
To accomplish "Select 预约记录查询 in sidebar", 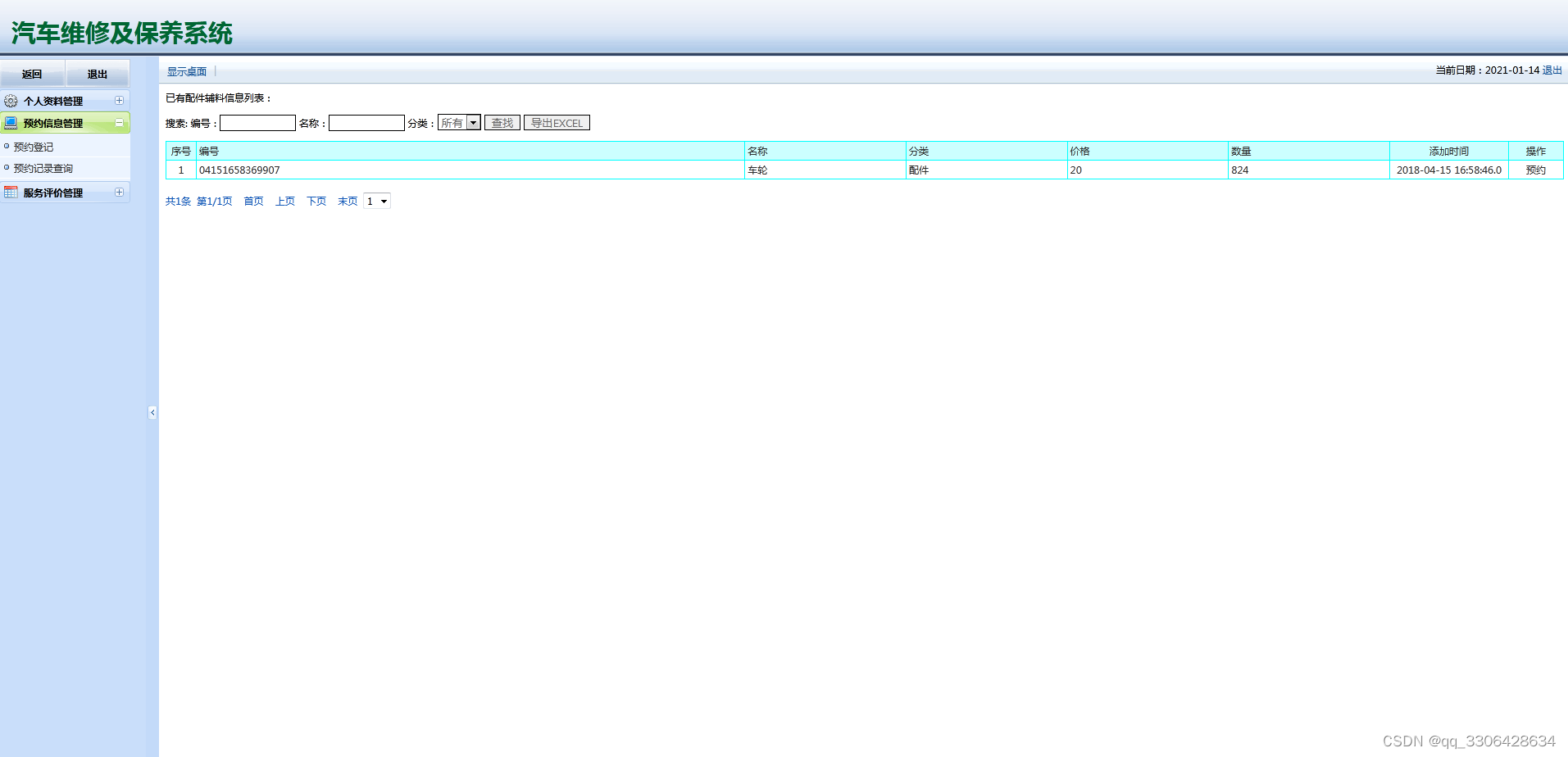I will 43,169.
